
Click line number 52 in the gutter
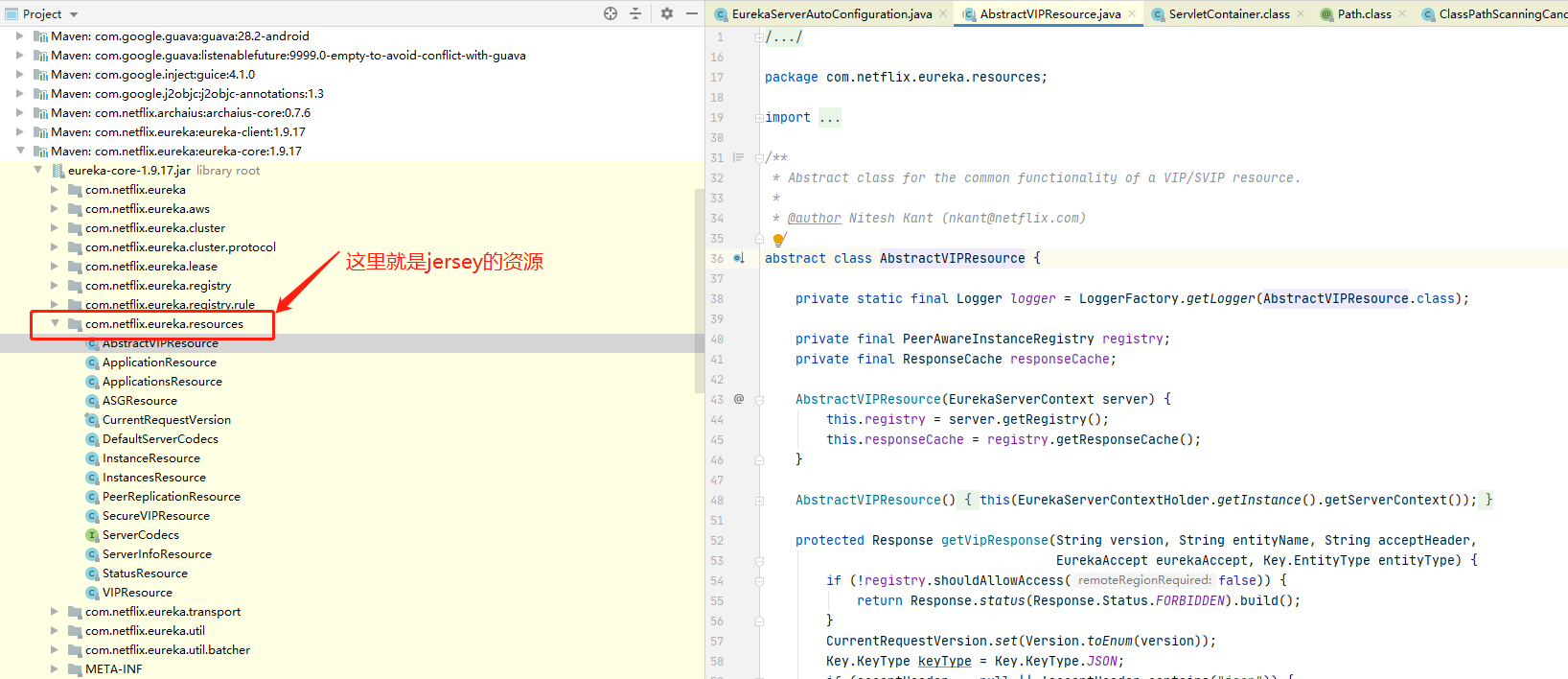[717, 540]
